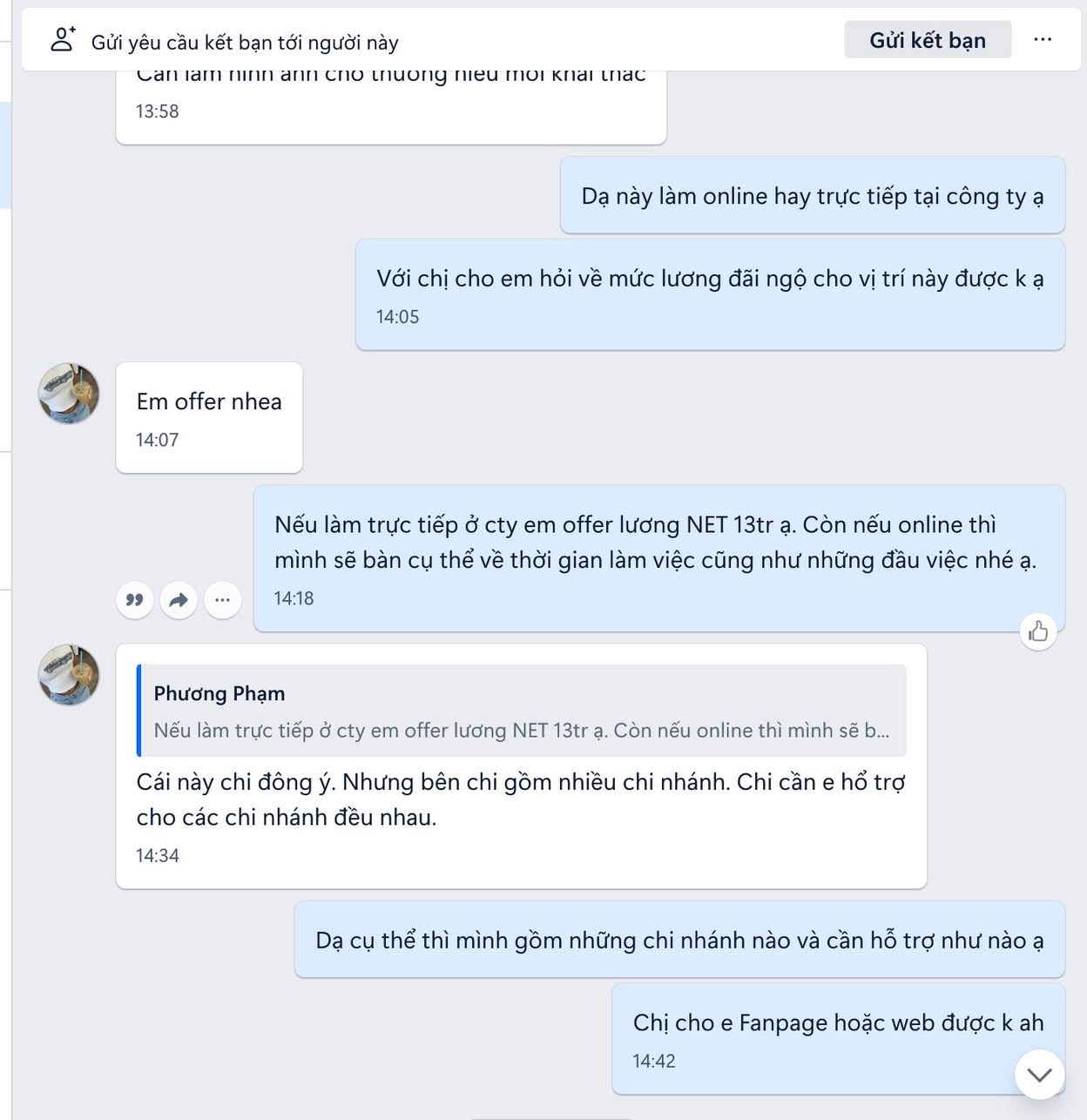Viewport: 1087px width, 1120px height.
Task: Open sender avatar beside Em offer nhea
Action: point(69,394)
